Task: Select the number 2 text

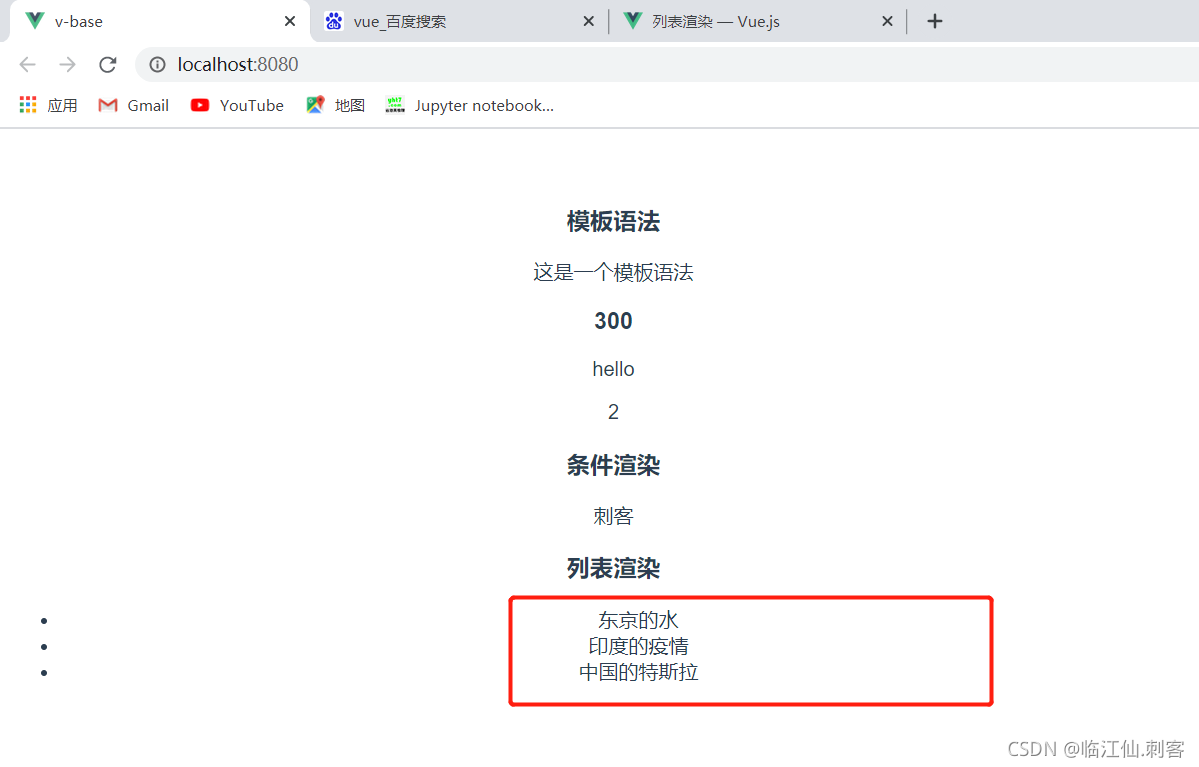Action: [613, 412]
